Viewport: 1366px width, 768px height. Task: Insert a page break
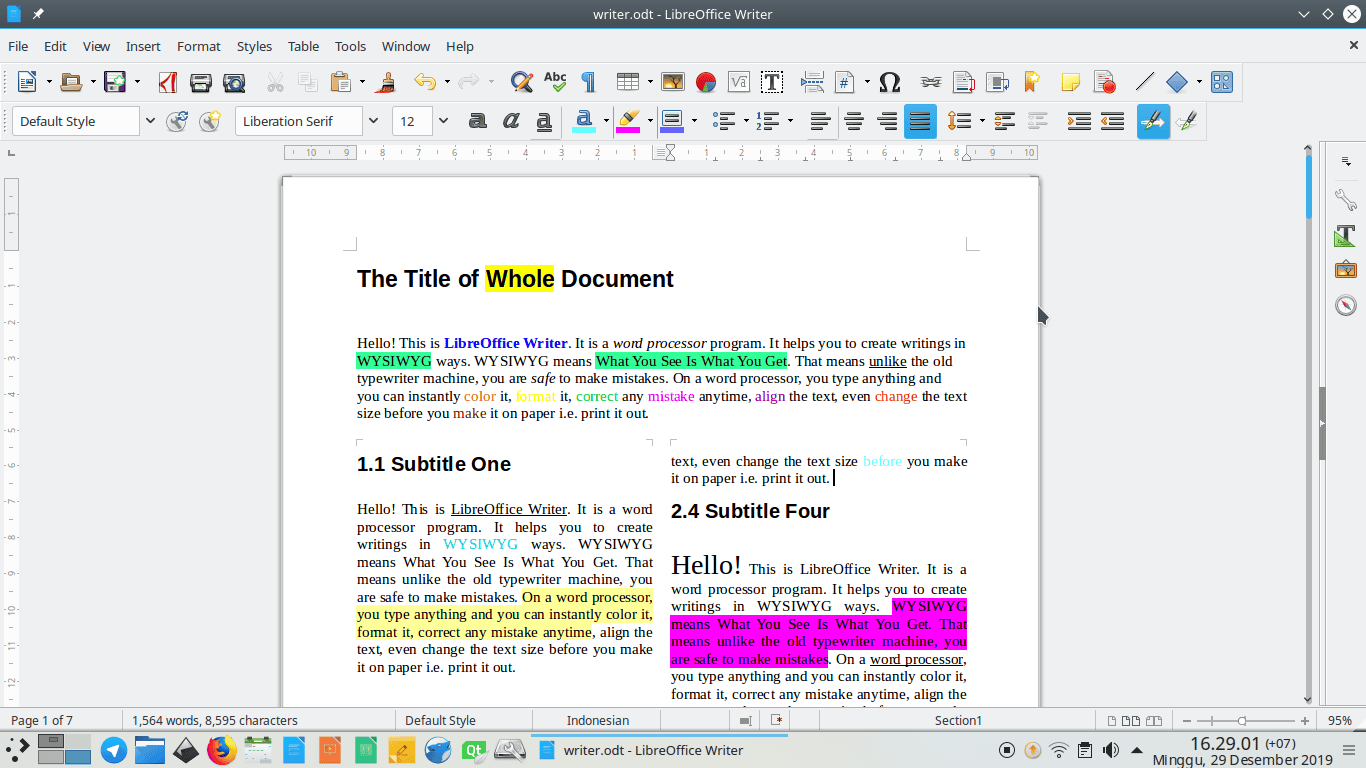[812, 82]
